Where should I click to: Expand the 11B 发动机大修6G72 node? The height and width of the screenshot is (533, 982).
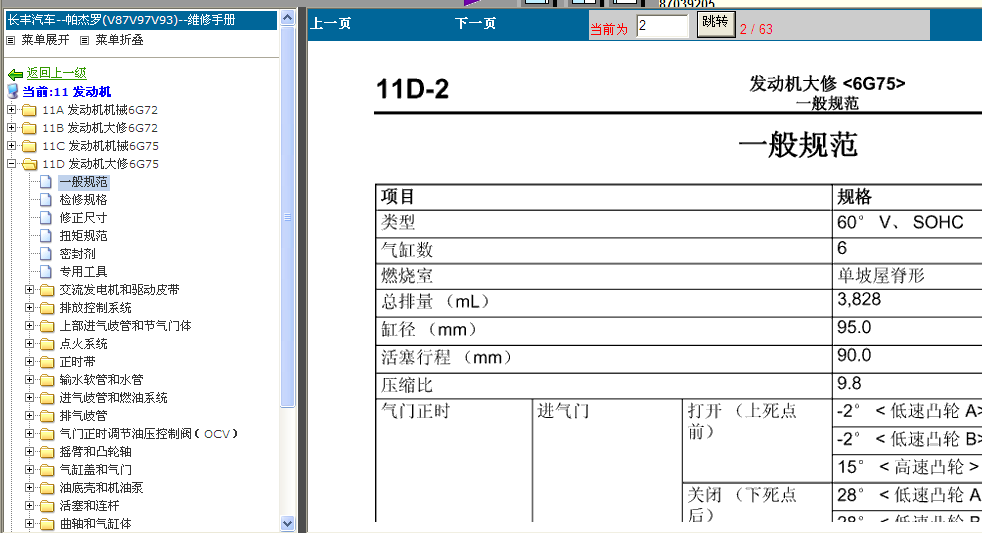coord(11,128)
